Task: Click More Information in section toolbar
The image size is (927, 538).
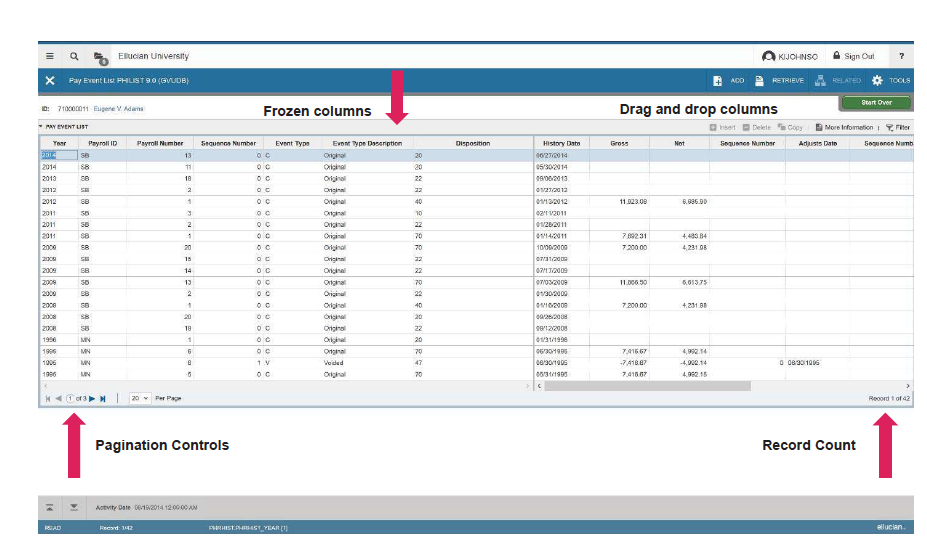Action: coord(844,128)
